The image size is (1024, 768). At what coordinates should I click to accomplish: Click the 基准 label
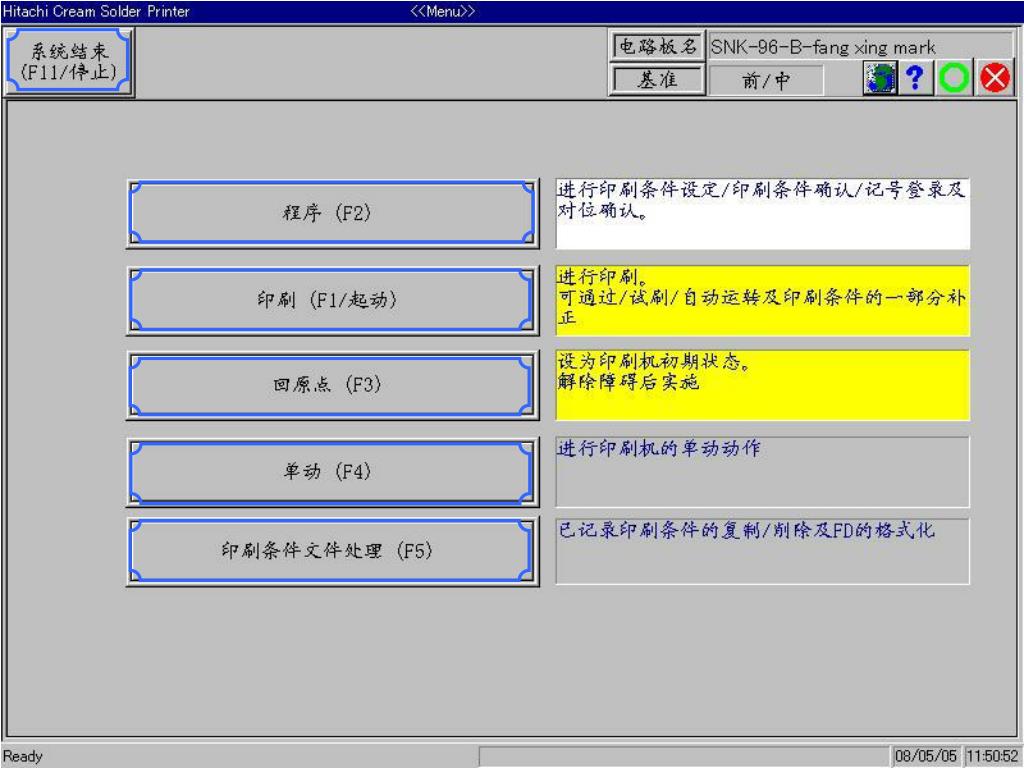tap(657, 80)
